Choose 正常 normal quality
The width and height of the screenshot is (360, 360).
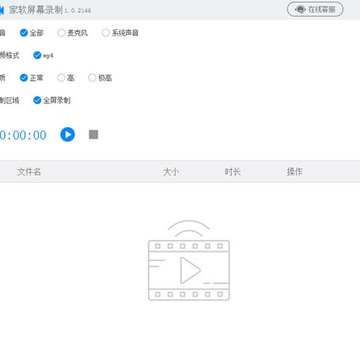[32, 78]
